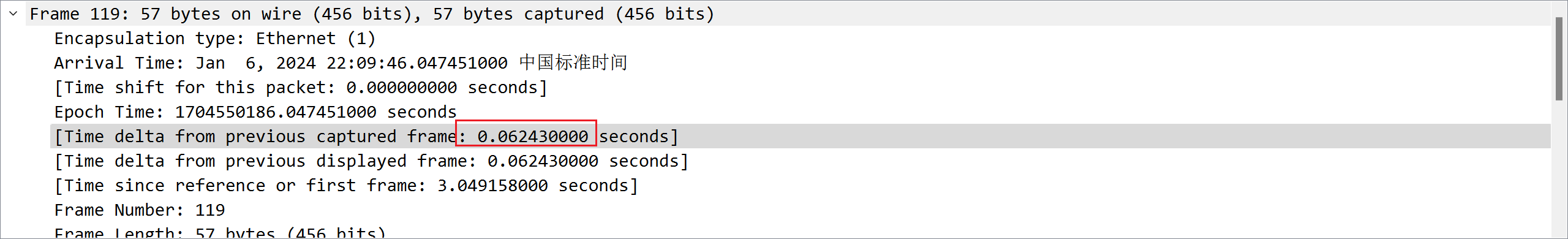The image size is (1568, 239).
Task: Click the Time shift for this packet line
Action: click(x=800, y=87)
